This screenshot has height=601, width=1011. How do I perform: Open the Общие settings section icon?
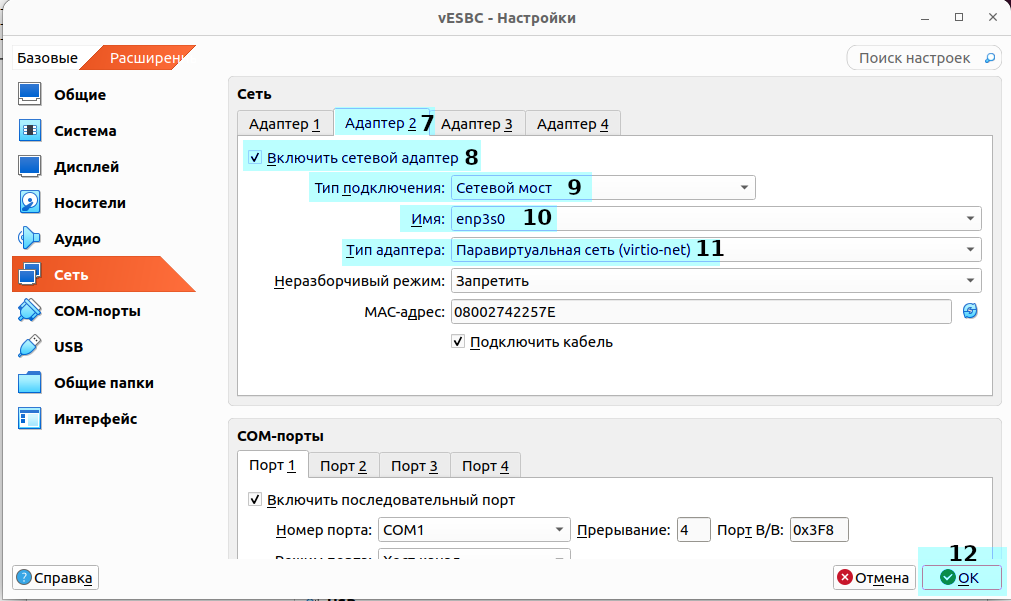coord(30,95)
